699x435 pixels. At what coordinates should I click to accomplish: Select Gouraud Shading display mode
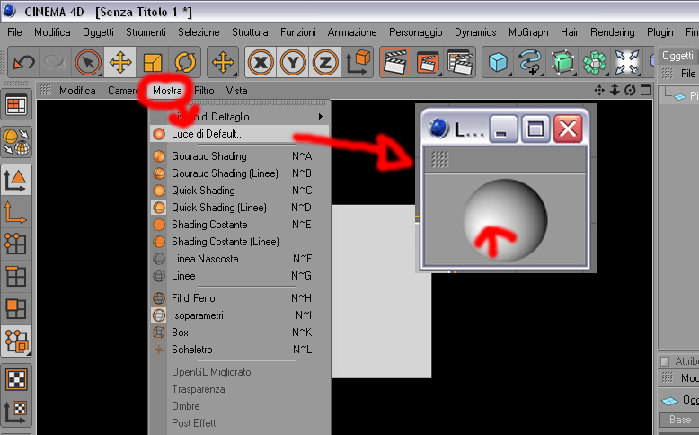coord(240,156)
